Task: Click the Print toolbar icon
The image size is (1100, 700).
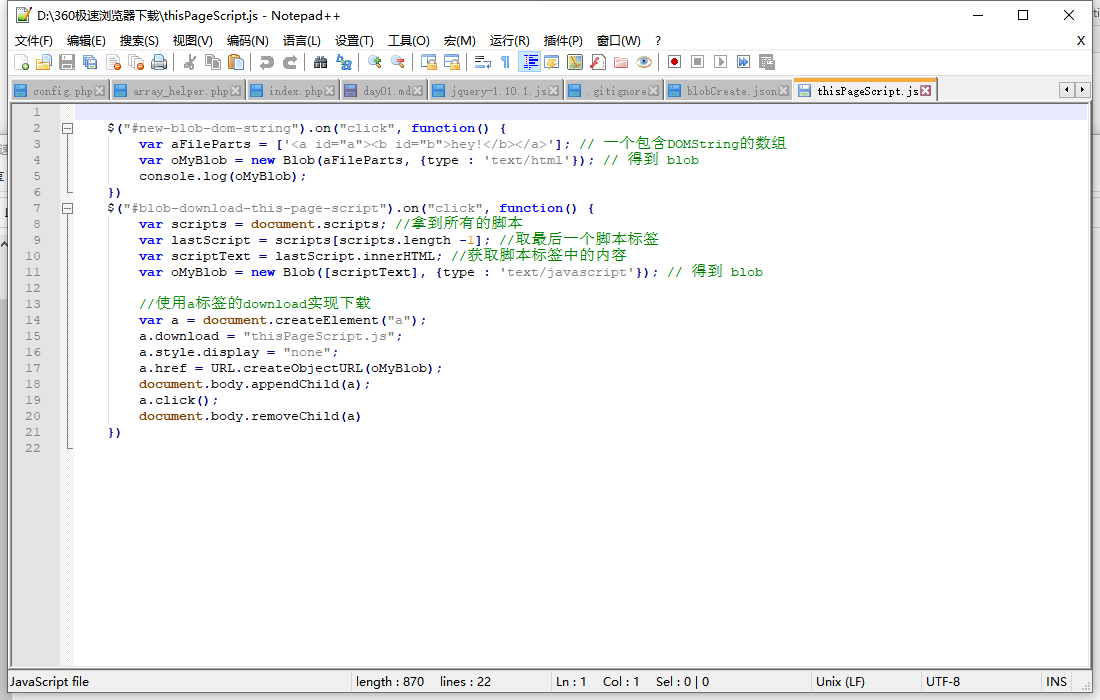Action: click(159, 62)
